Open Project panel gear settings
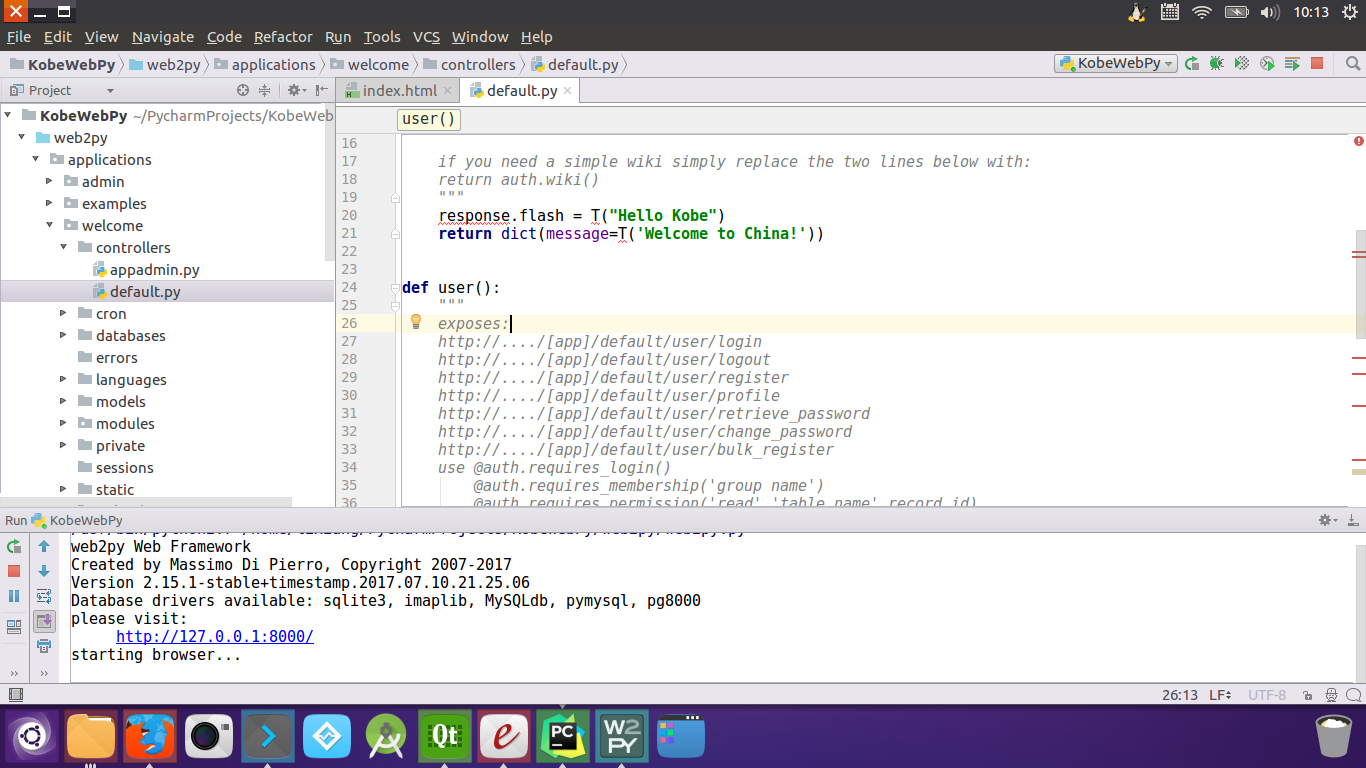This screenshot has height=768, width=1366. tap(295, 90)
